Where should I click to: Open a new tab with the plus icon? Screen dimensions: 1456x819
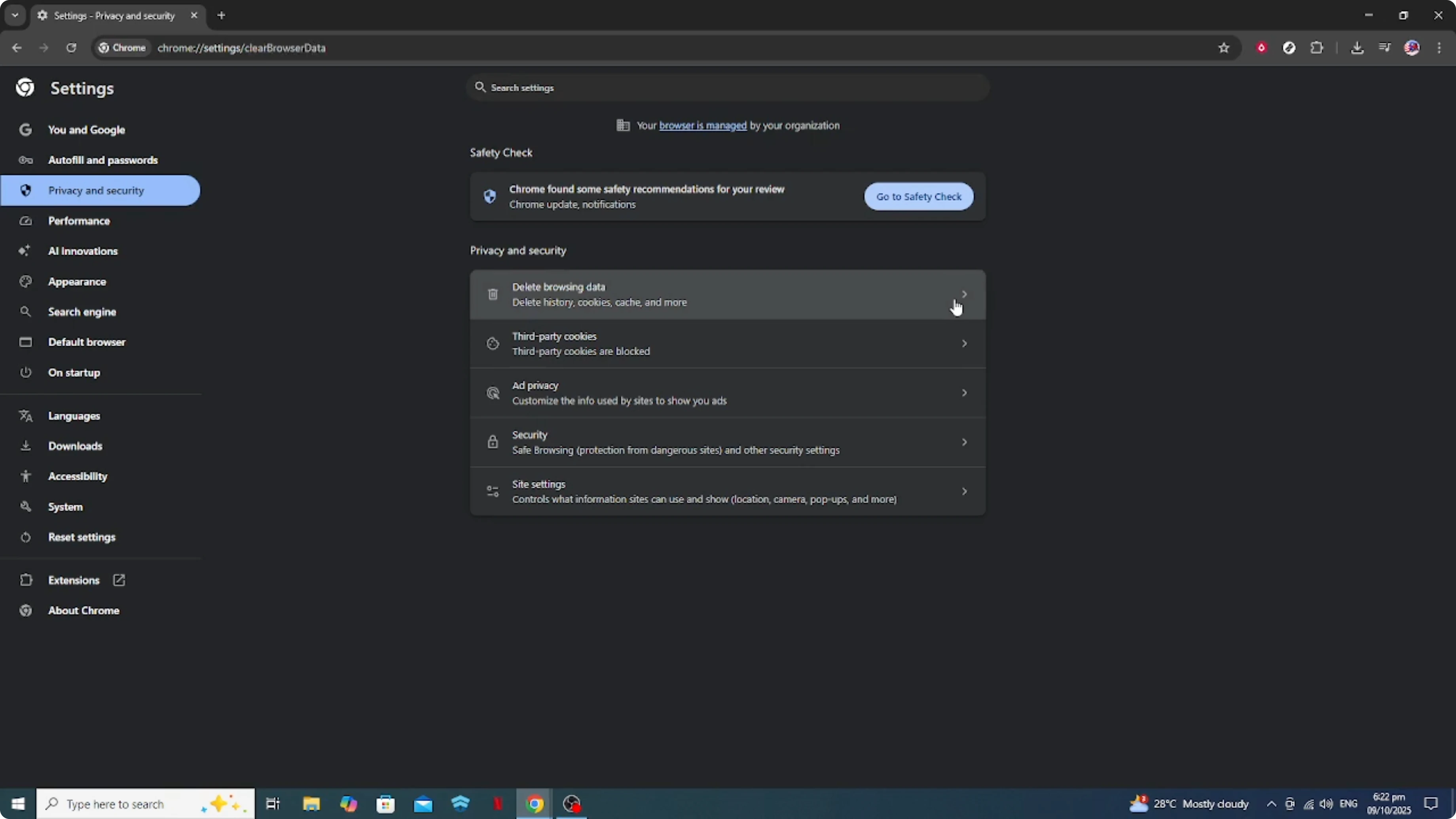[221, 15]
